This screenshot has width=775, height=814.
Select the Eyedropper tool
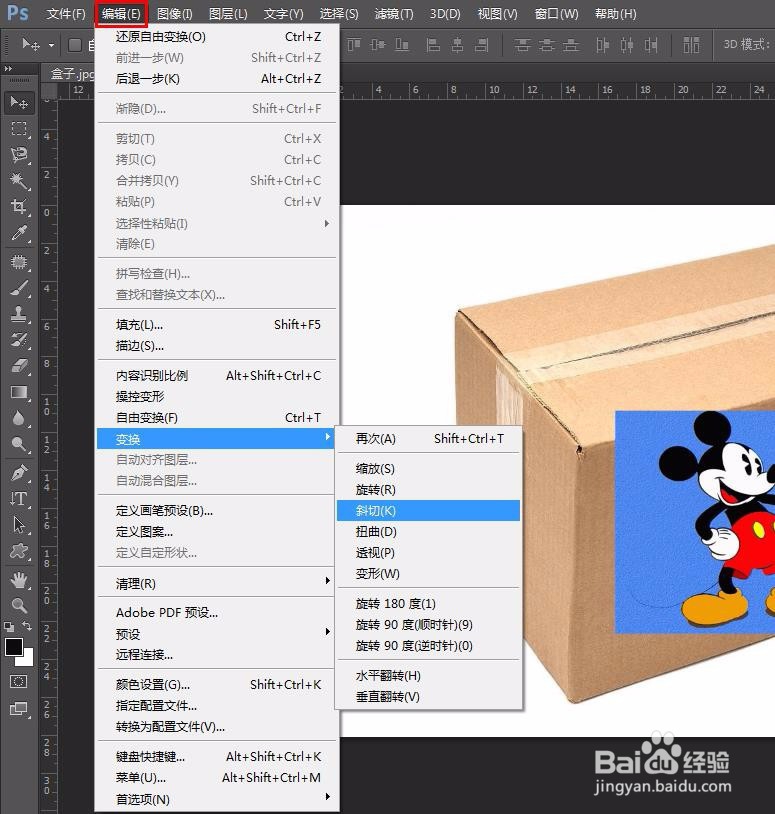pyautogui.click(x=19, y=233)
